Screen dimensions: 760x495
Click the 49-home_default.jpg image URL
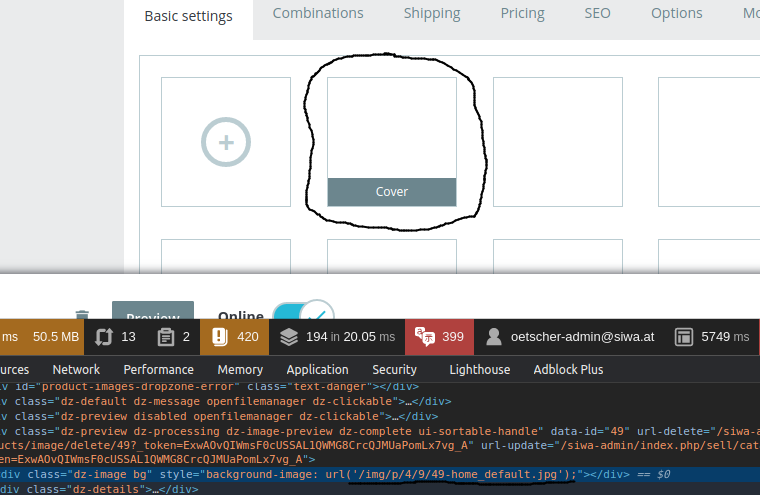tap(461, 474)
